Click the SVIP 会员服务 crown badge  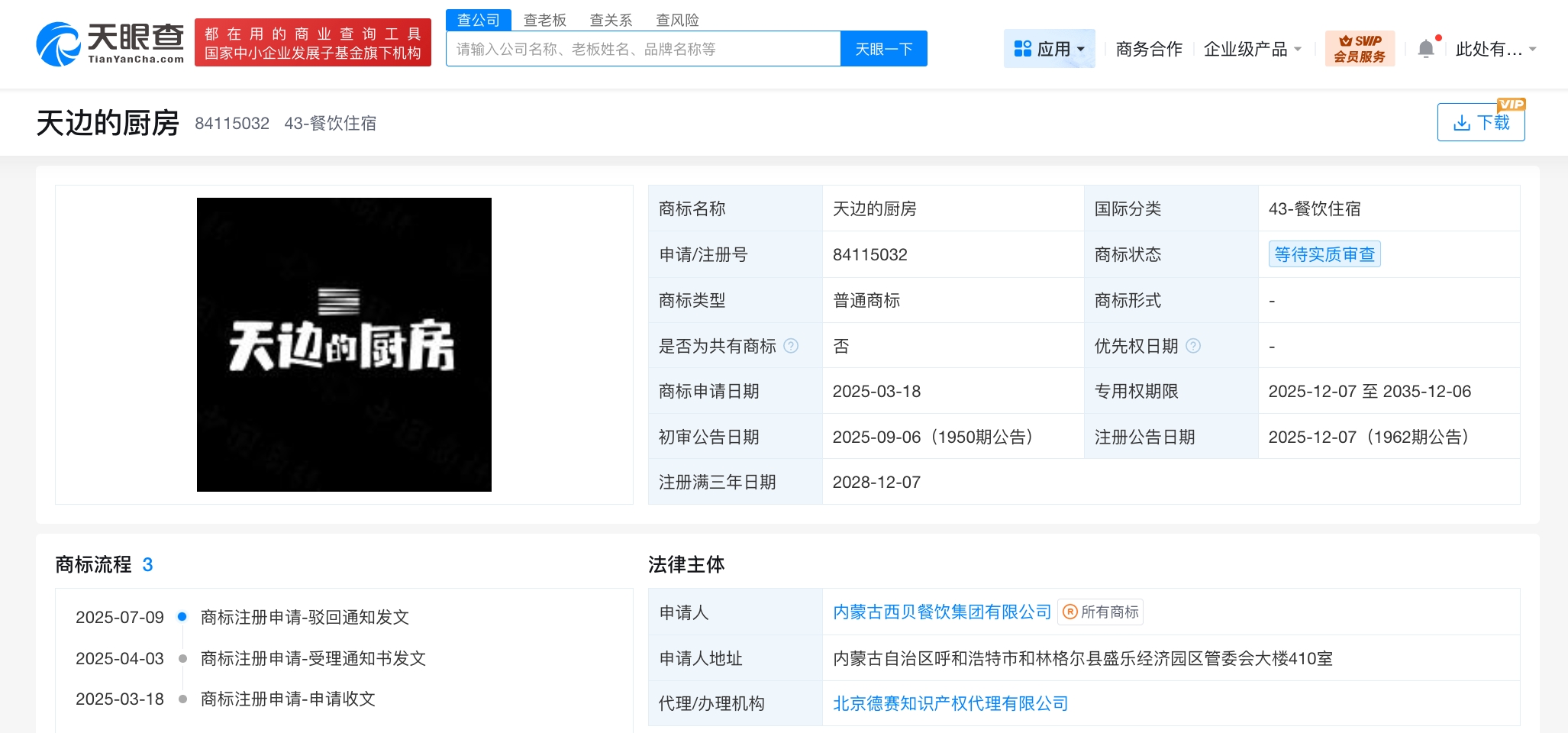1359,49
